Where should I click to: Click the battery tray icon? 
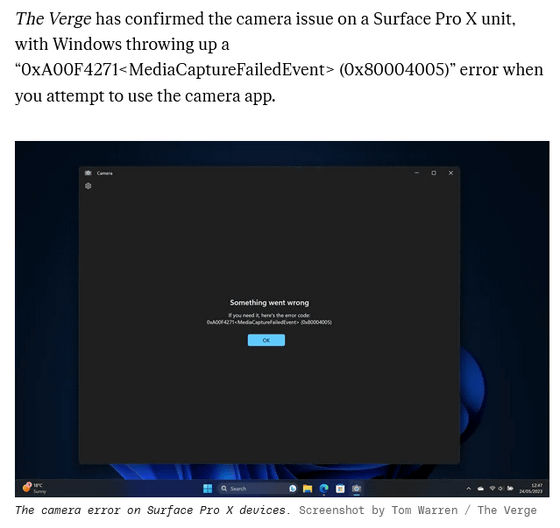pyautogui.click(x=510, y=488)
